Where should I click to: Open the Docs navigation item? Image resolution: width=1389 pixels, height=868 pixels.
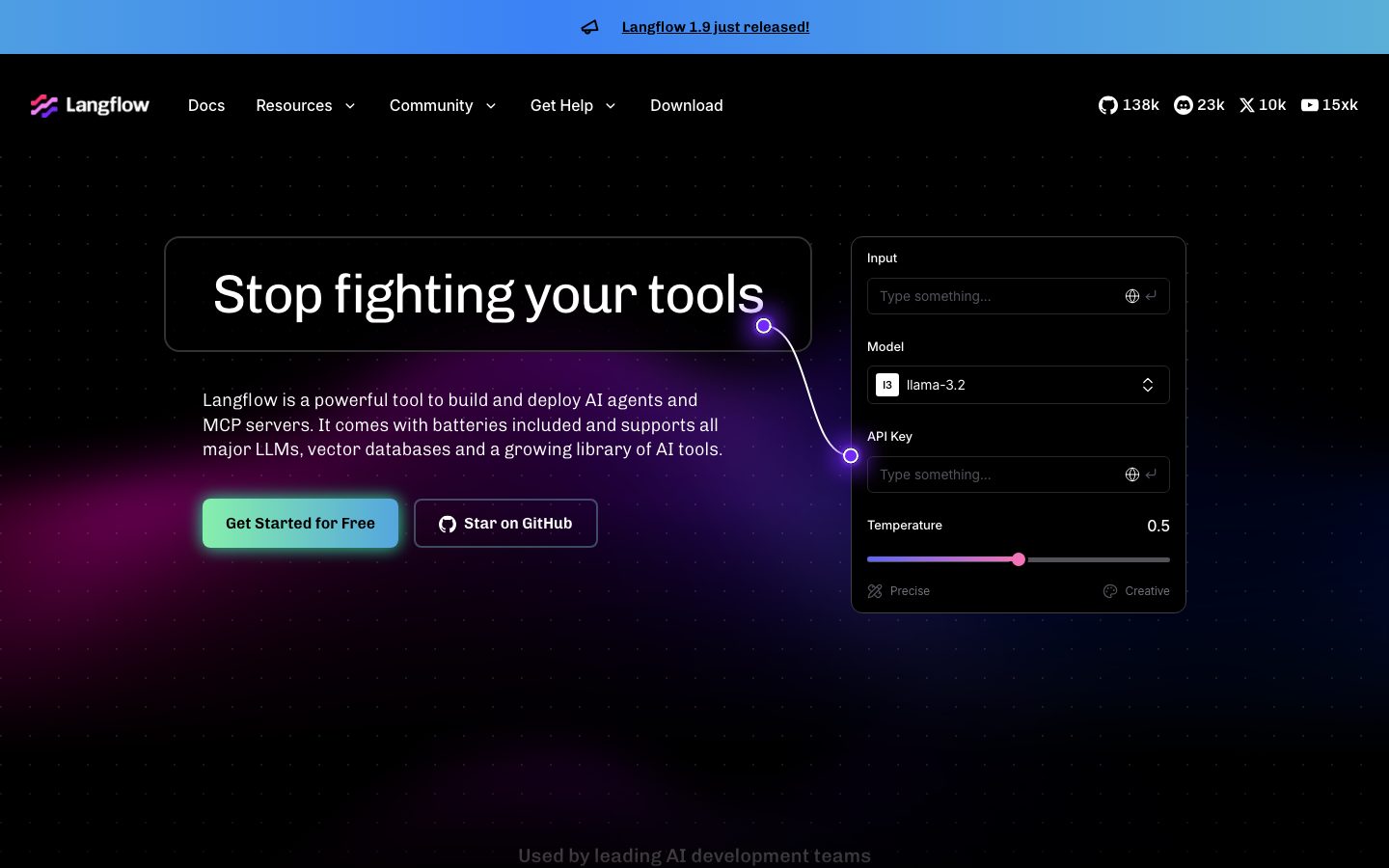coord(206,105)
